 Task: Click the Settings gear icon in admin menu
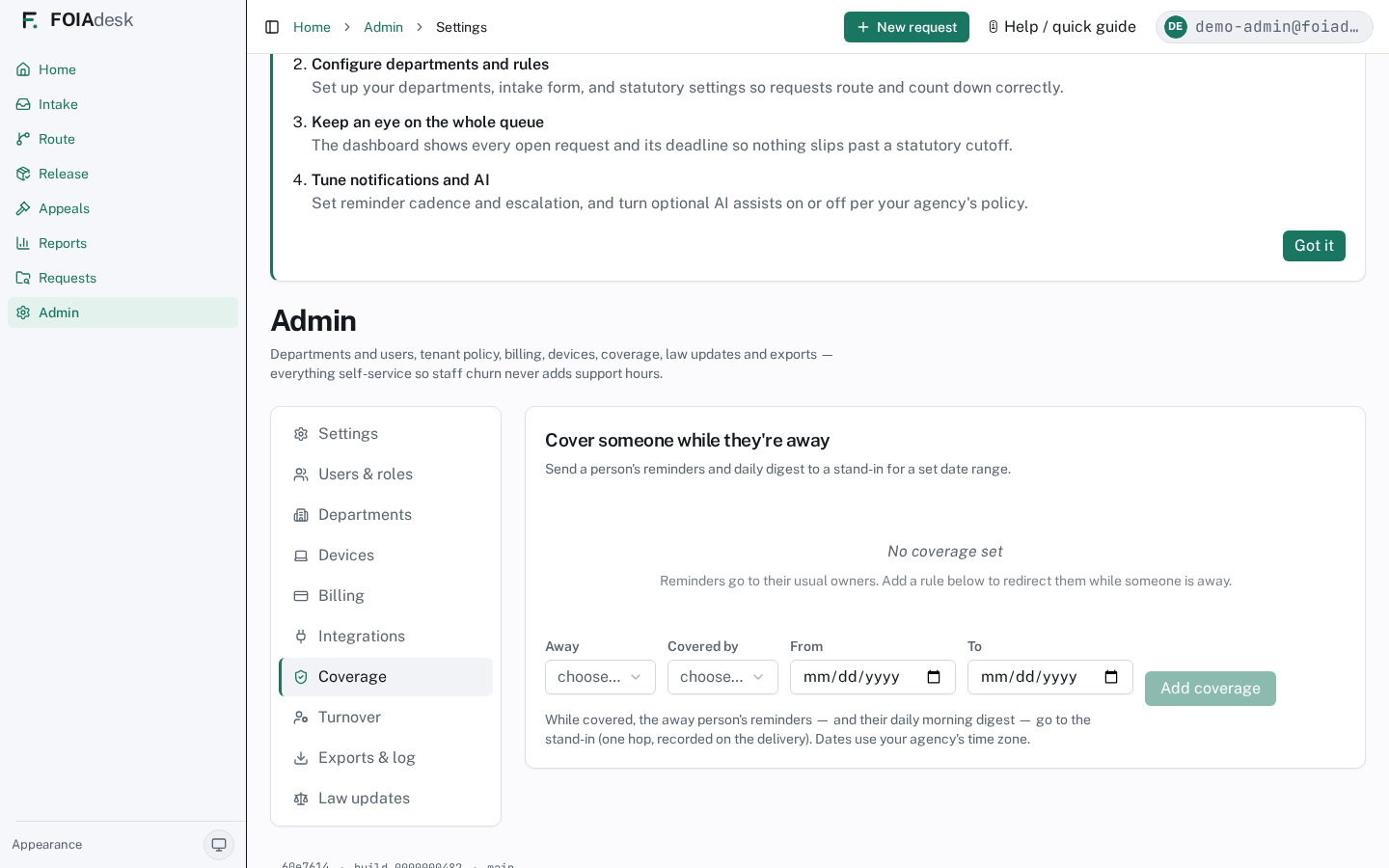[x=301, y=434]
